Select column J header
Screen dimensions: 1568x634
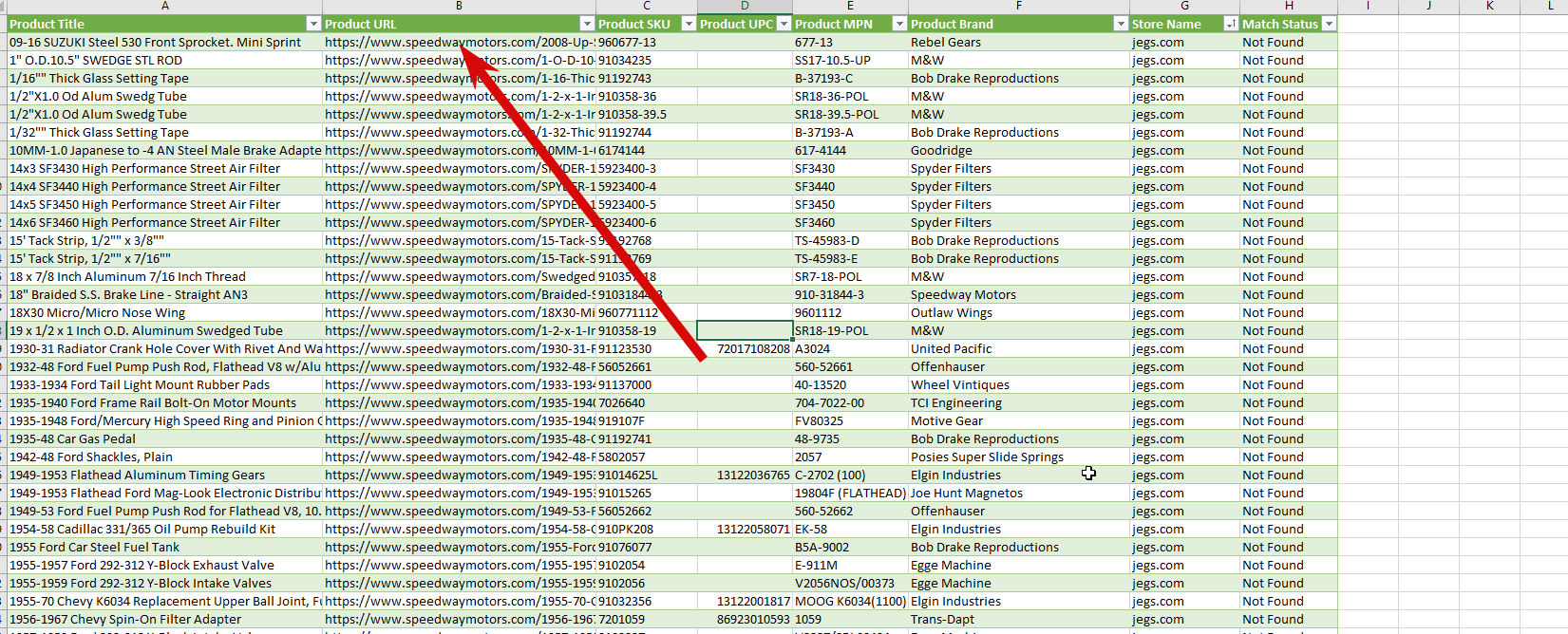pos(1428,6)
